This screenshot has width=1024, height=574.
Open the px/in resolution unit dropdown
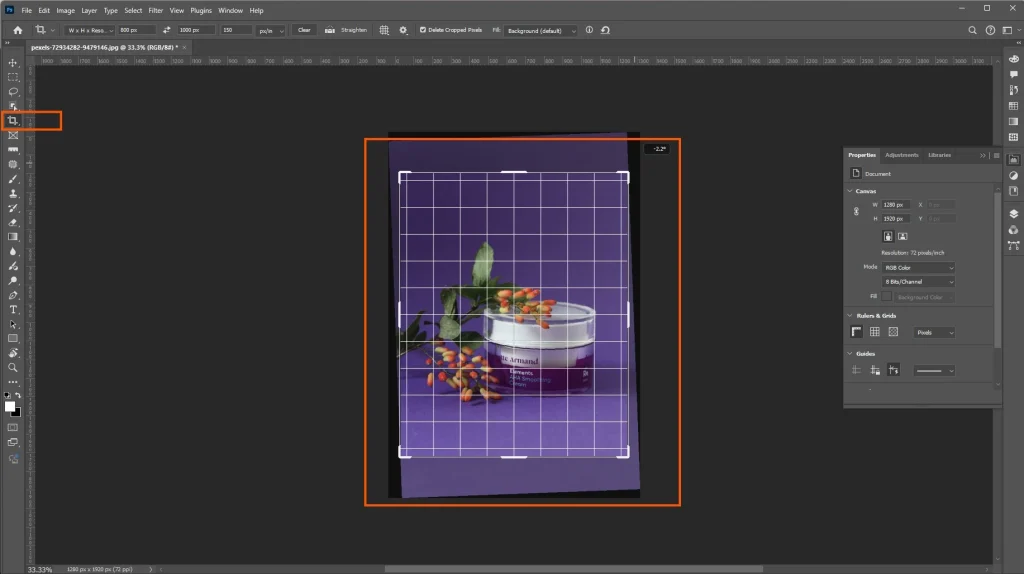270,31
